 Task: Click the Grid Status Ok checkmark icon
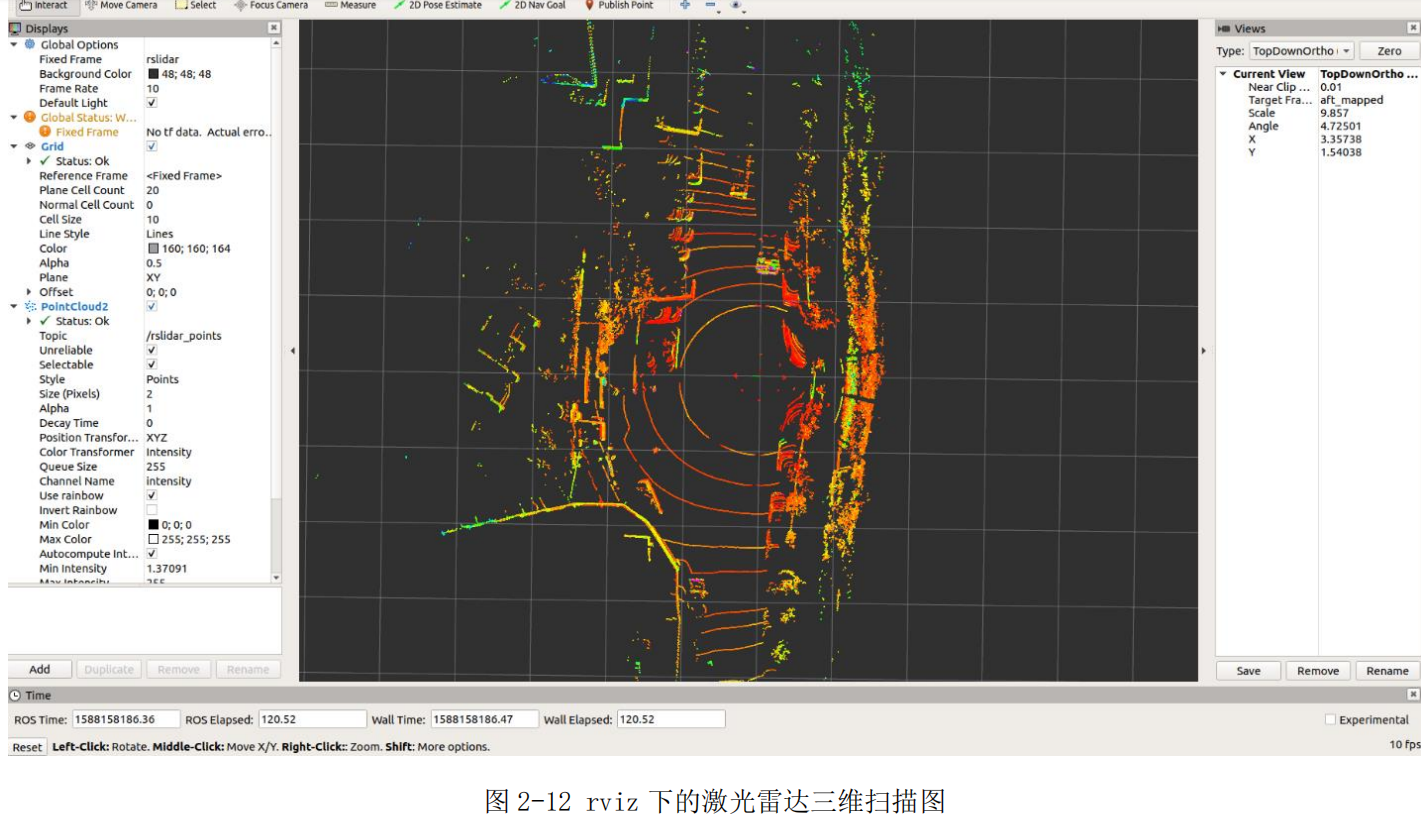coord(45,161)
